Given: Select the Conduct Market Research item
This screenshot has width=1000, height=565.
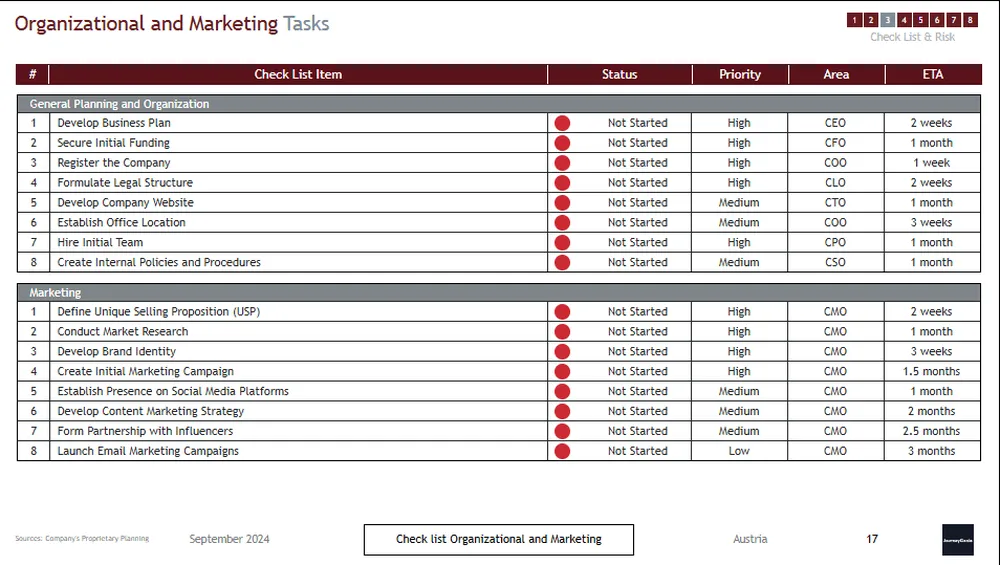Looking at the screenshot, I should point(122,332).
